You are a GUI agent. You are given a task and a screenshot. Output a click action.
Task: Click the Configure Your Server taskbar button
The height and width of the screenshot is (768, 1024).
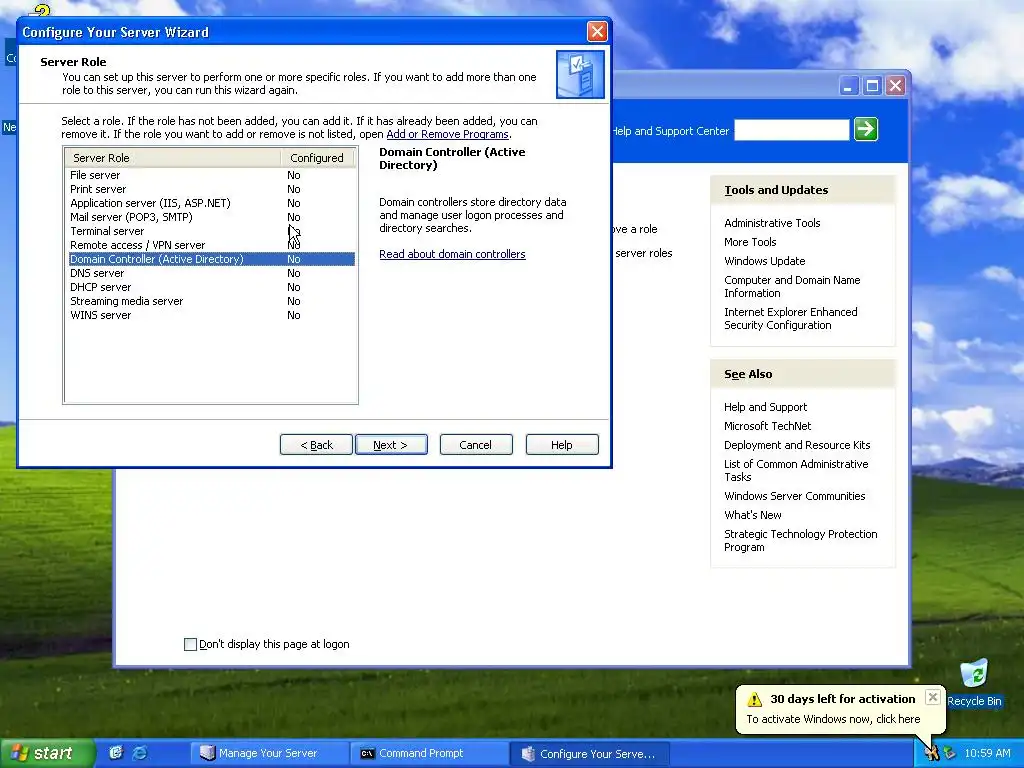[x=589, y=753]
